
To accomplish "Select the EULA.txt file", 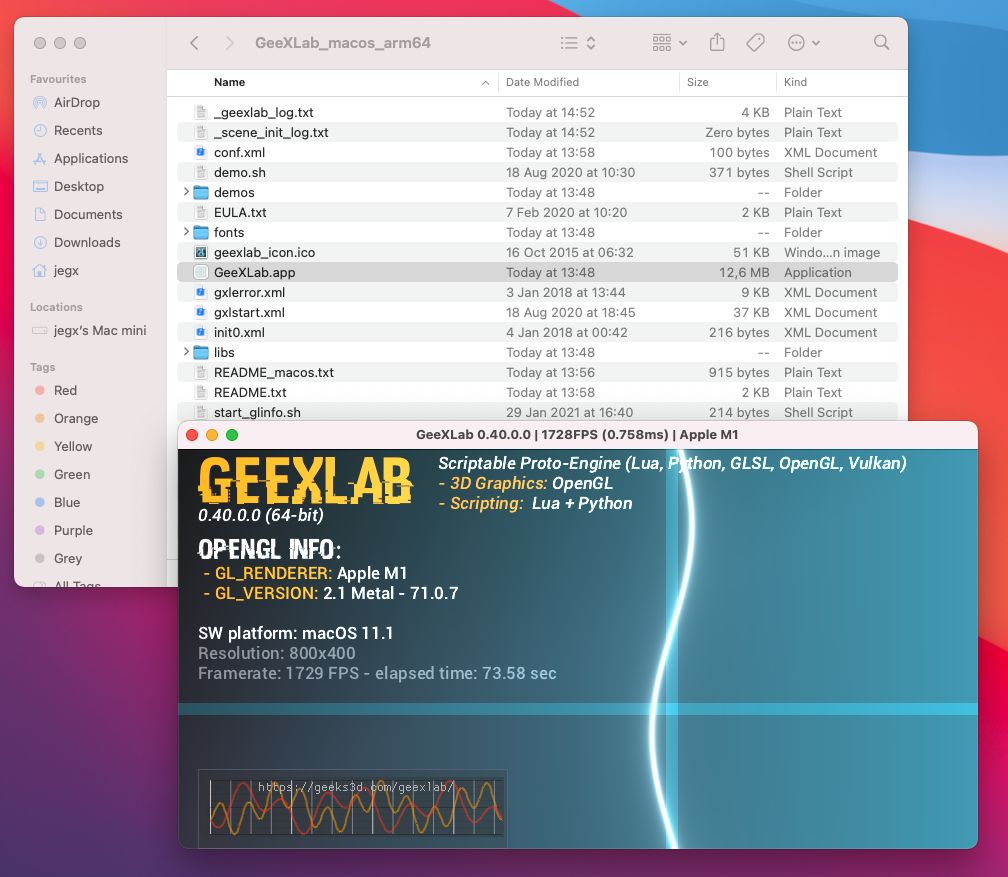I will click(x=537, y=212).
